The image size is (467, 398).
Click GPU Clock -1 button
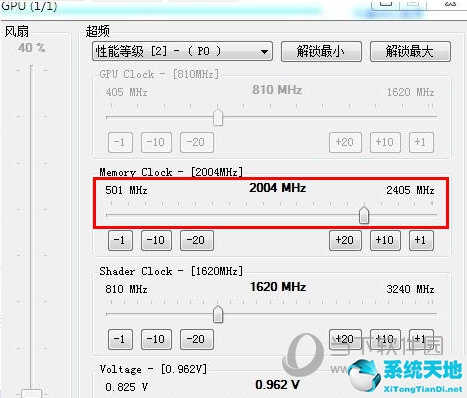pyautogui.click(x=120, y=142)
